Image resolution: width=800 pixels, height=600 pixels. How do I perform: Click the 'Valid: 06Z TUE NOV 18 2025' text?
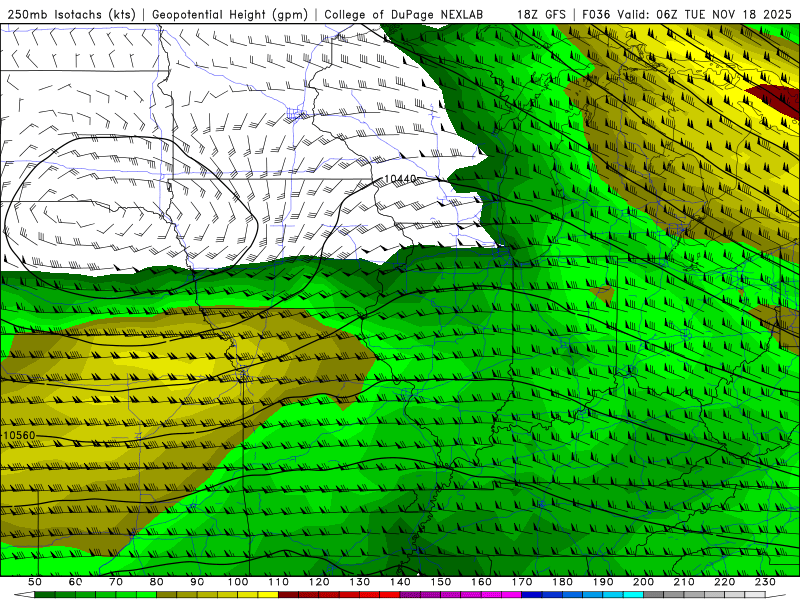click(704, 14)
